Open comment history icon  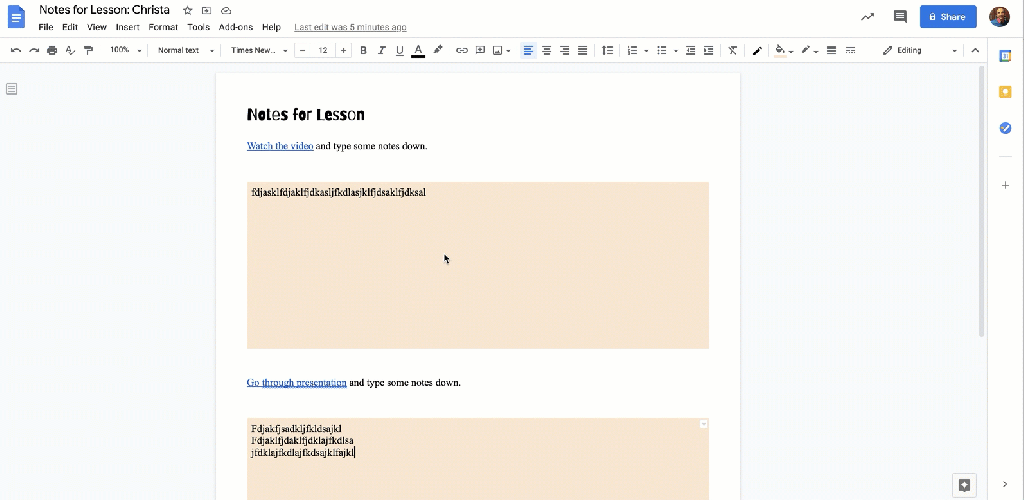[x=900, y=17]
